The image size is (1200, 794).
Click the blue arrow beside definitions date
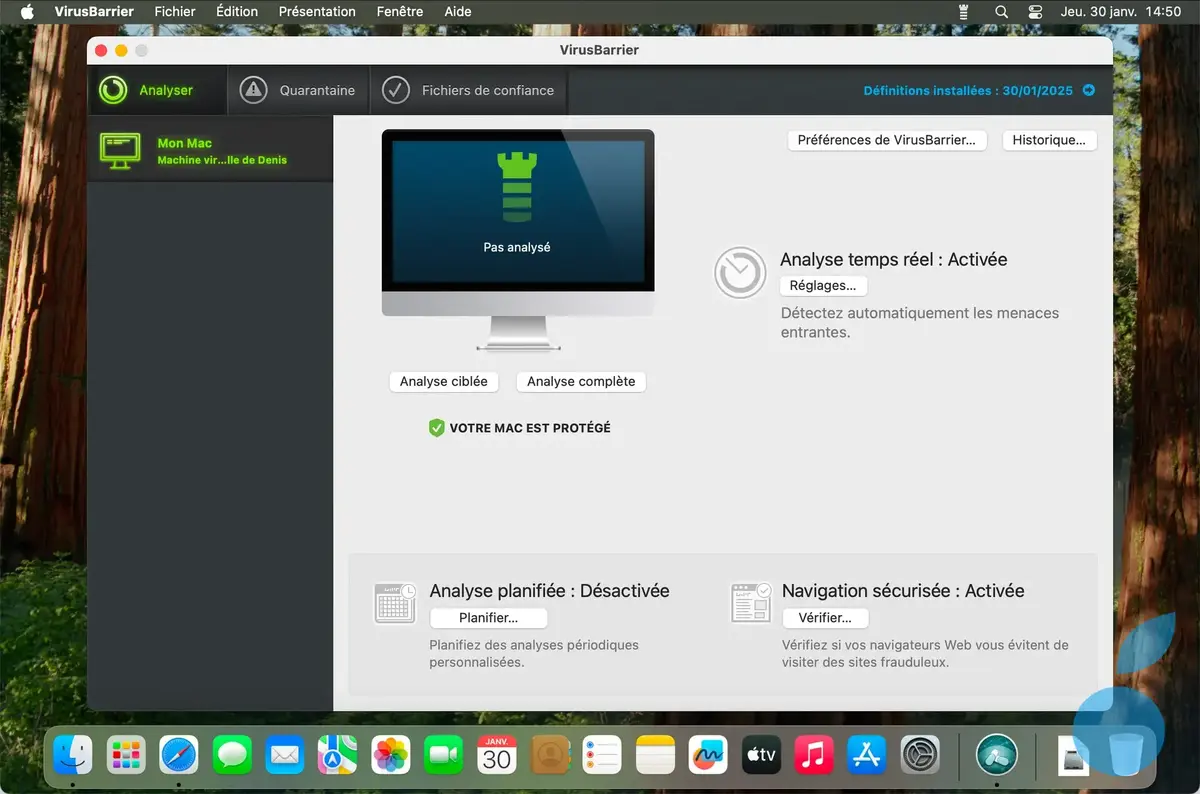pos(1089,91)
